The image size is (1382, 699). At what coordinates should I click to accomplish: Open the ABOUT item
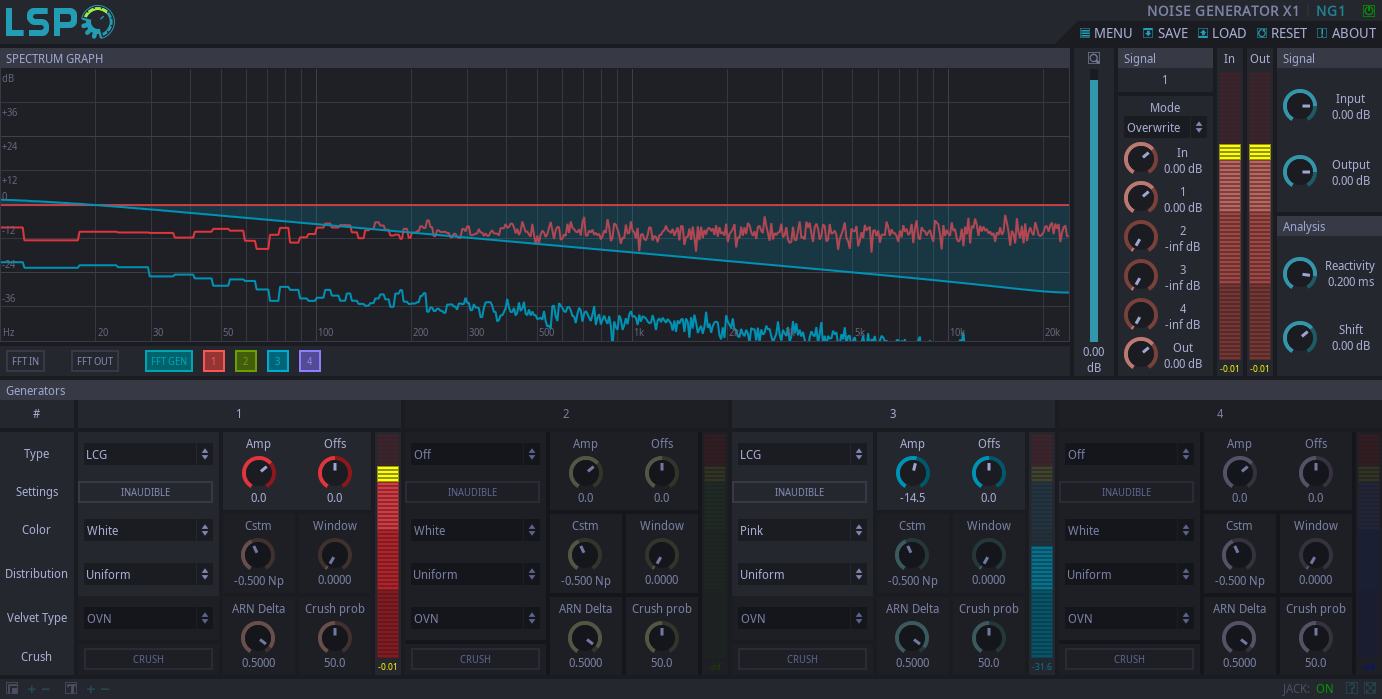1346,33
